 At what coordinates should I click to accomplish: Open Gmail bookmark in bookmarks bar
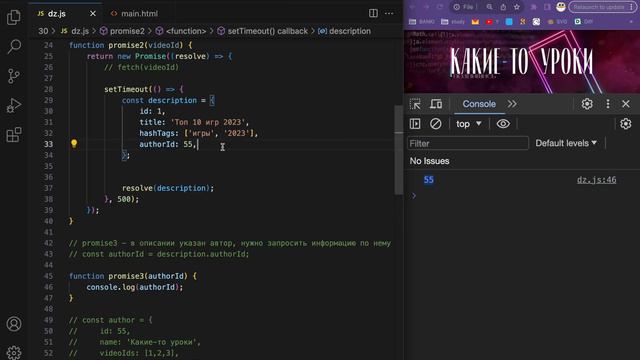pos(475,22)
